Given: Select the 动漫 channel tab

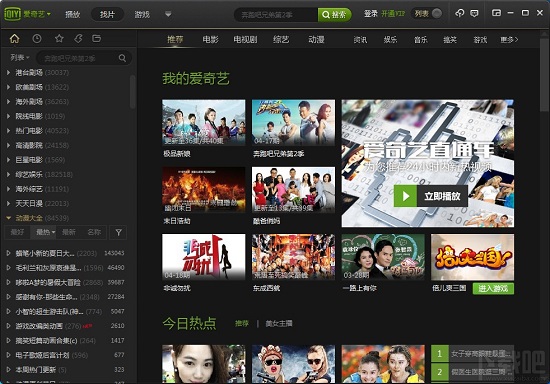Looking at the screenshot, I should [x=316, y=39].
